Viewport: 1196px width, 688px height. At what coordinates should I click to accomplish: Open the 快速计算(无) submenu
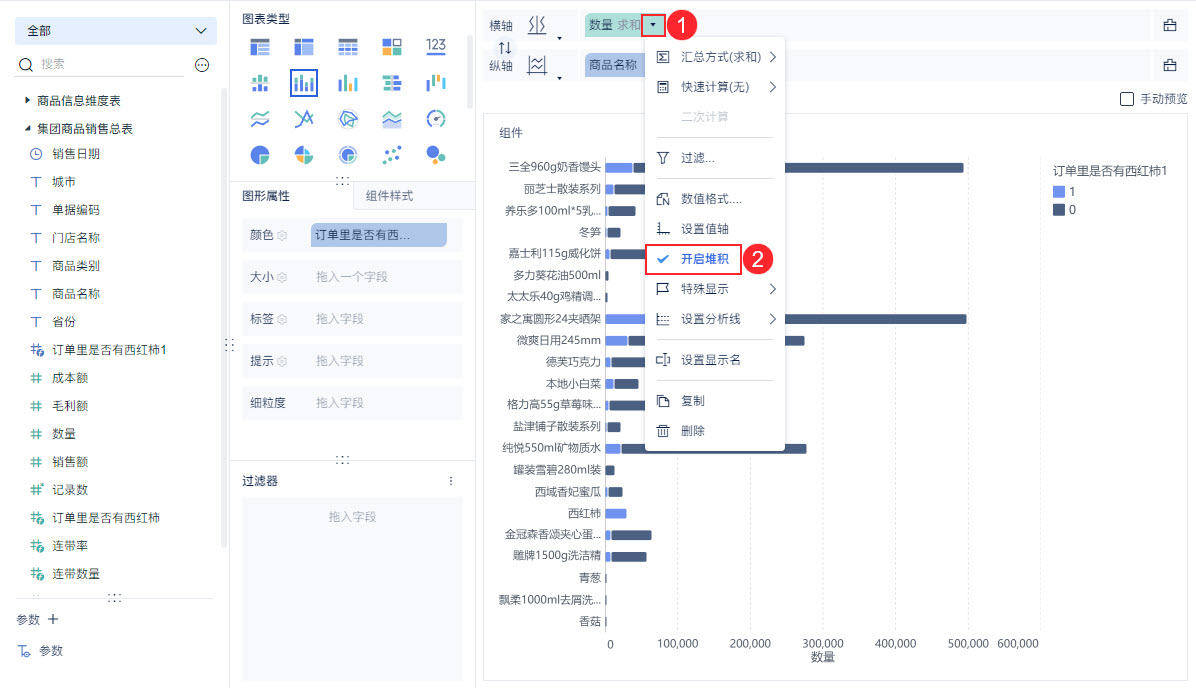point(715,87)
